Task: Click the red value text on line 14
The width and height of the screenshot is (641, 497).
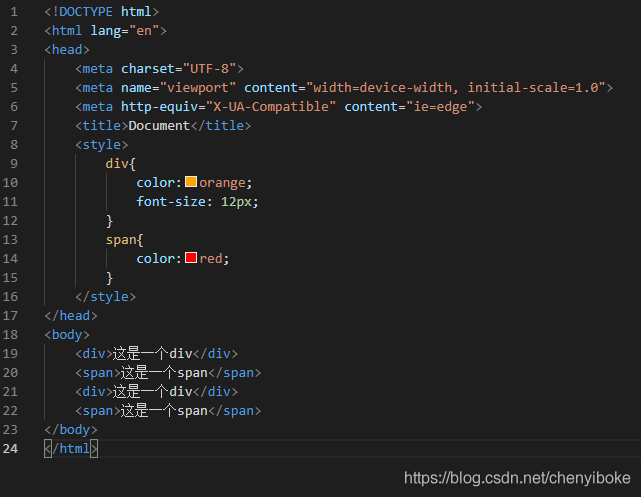Action: (211, 259)
